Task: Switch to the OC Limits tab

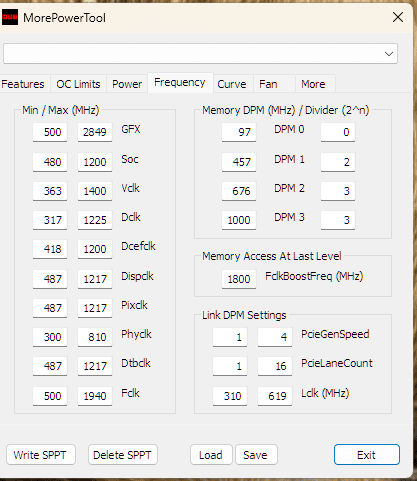Action: (x=78, y=84)
